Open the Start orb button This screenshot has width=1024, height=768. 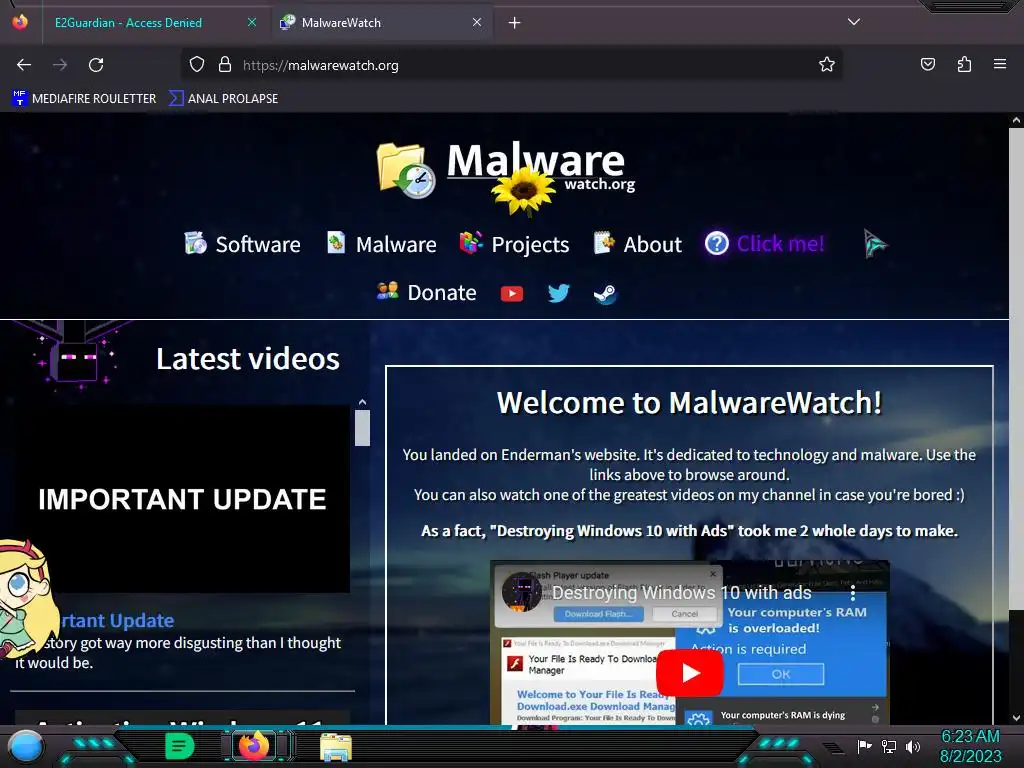coord(26,747)
